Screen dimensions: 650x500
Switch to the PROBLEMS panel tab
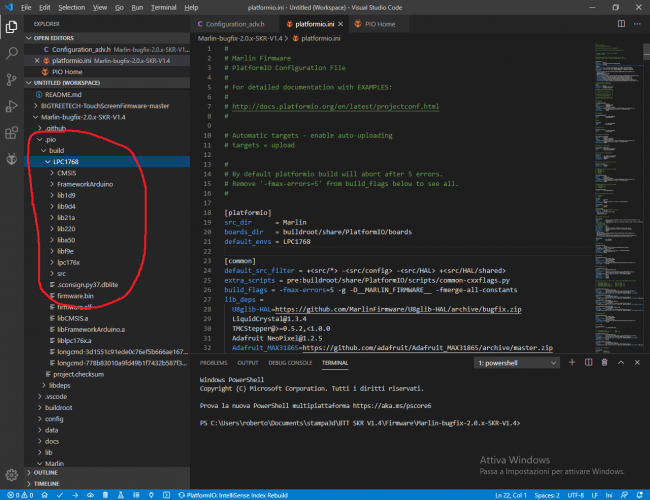(213, 363)
